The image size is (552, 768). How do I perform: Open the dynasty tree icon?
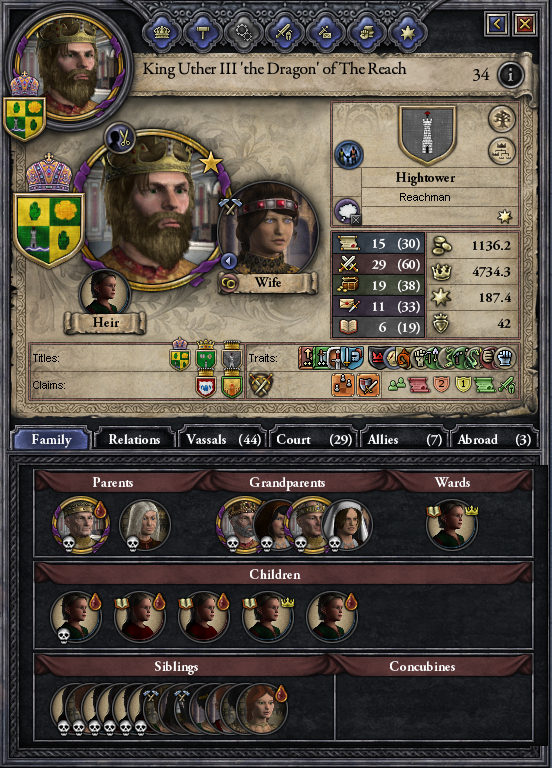coord(502,119)
